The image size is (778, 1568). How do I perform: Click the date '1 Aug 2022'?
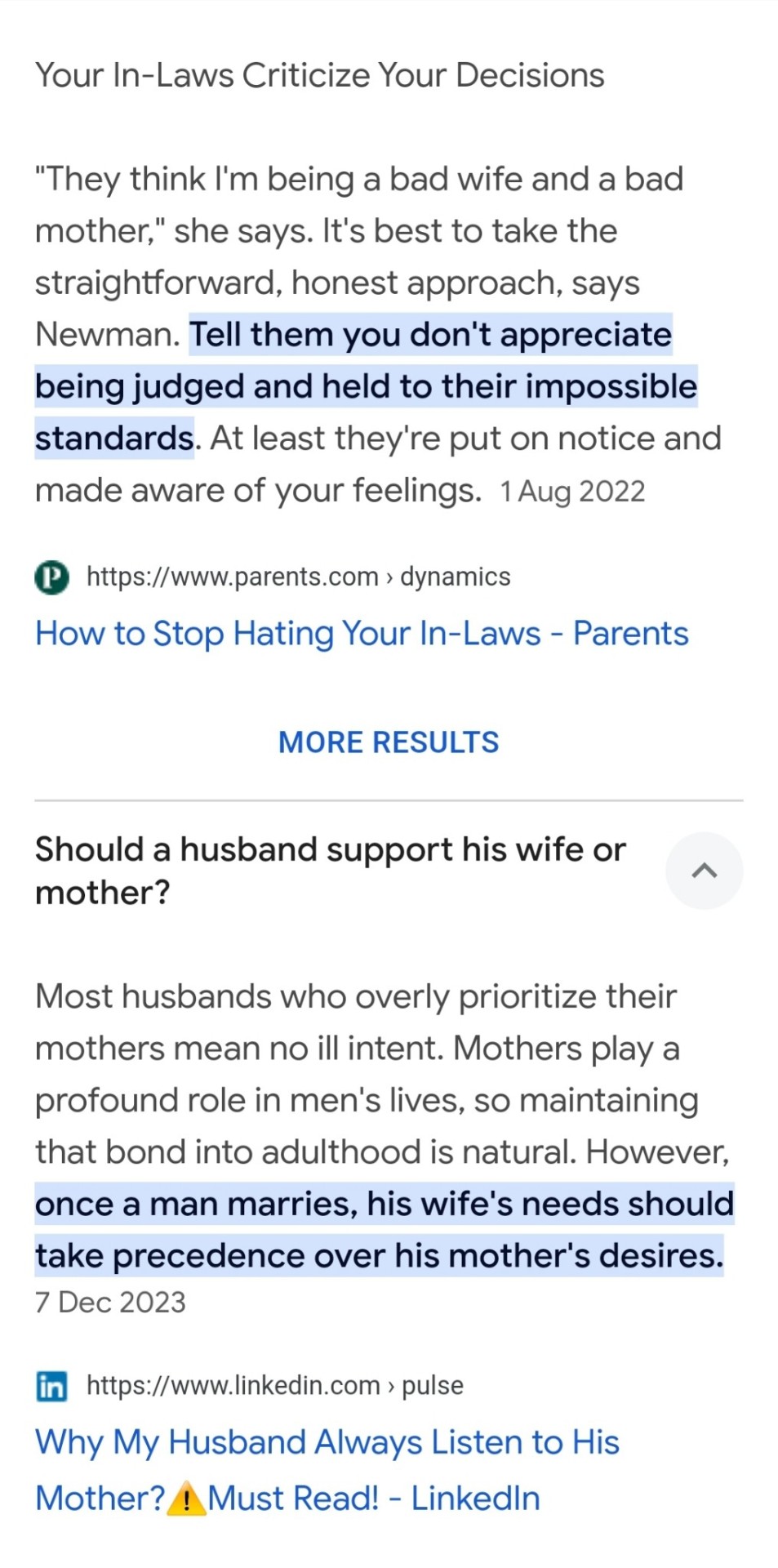(572, 492)
